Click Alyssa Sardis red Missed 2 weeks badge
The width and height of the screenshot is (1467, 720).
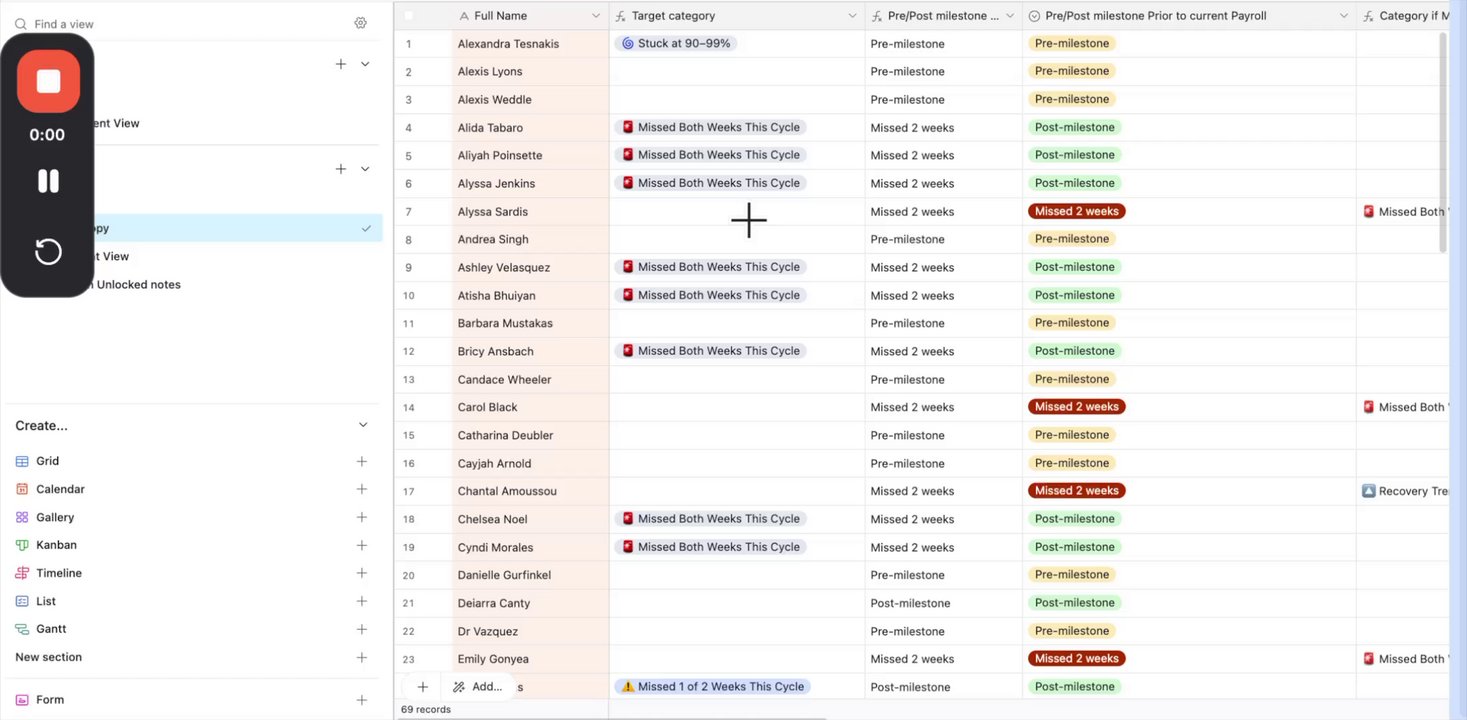coord(1077,211)
